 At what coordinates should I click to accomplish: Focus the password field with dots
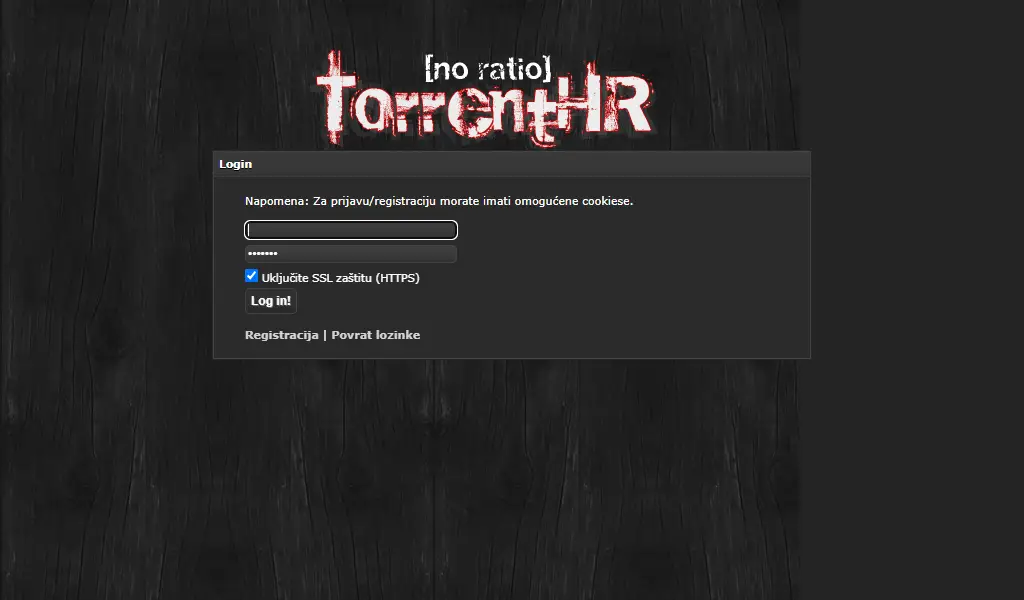tap(351, 253)
